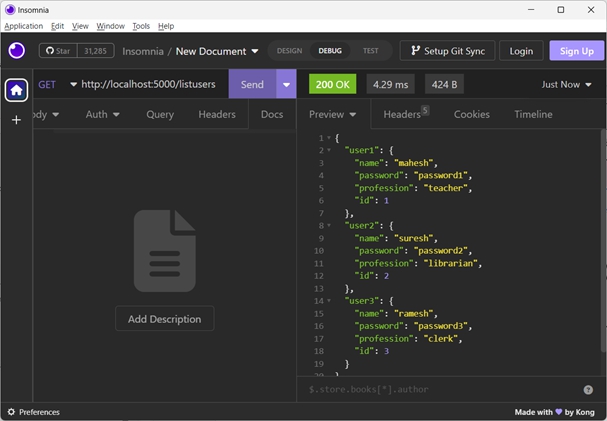Open the Tools menu
Image resolution: width=607 pixels, height=421 pixels.
click(141, 26)
